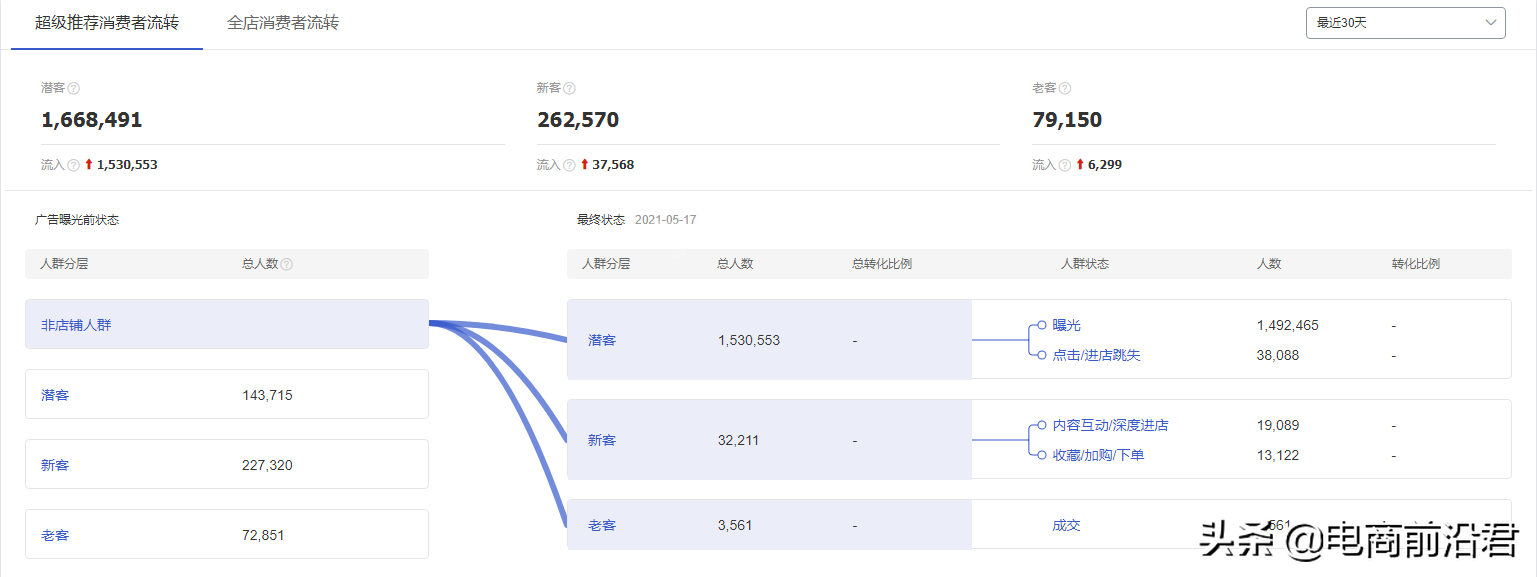The height and width of the screenshot is (577, 1537).
Task: Click the chevron on the date selector
Action: [1489, 22]
